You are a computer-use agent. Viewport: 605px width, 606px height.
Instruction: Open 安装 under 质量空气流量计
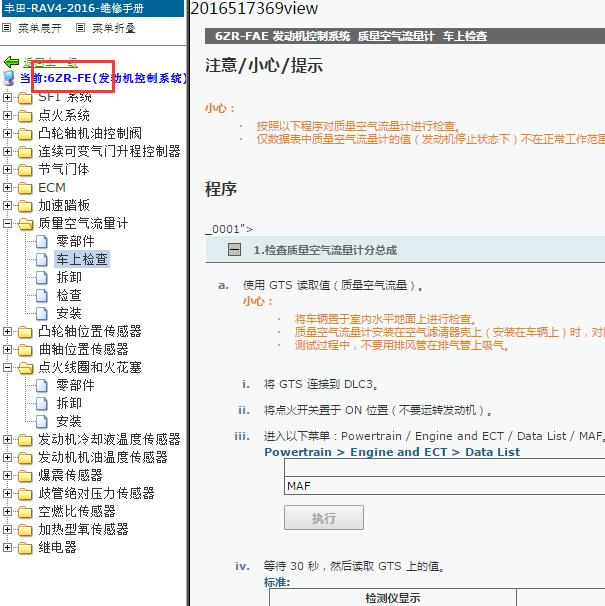(x=69, y=313)
